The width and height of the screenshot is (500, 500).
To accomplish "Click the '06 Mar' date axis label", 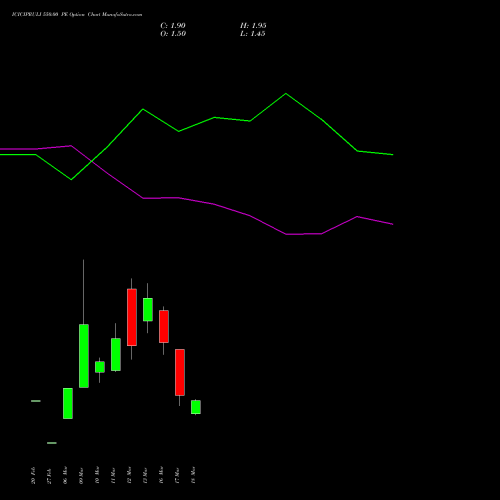I will point(65,475).
